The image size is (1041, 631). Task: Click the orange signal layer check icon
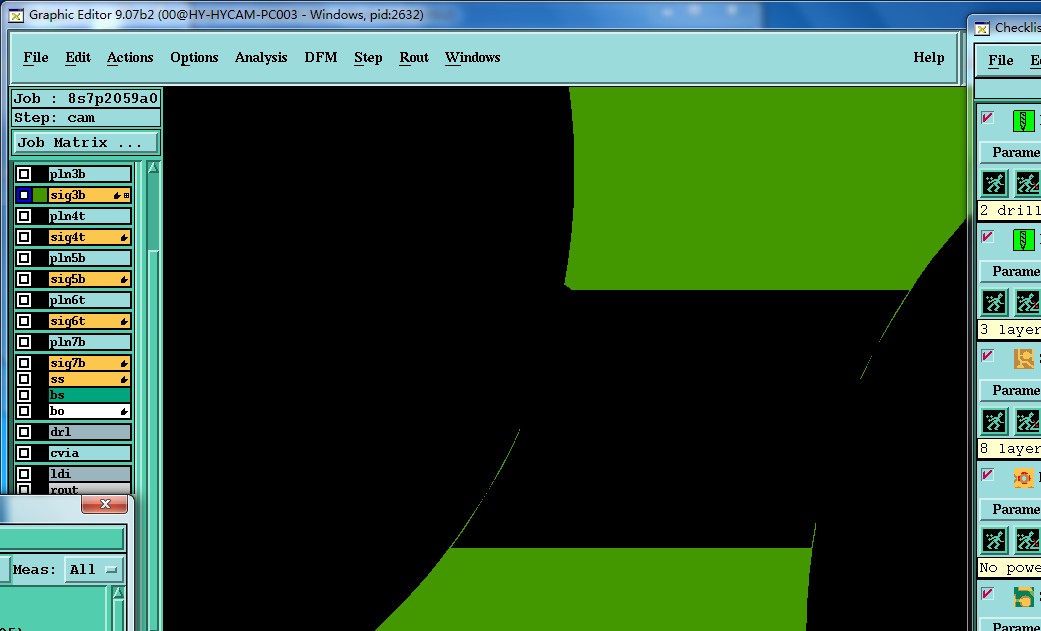point(1024,359)
